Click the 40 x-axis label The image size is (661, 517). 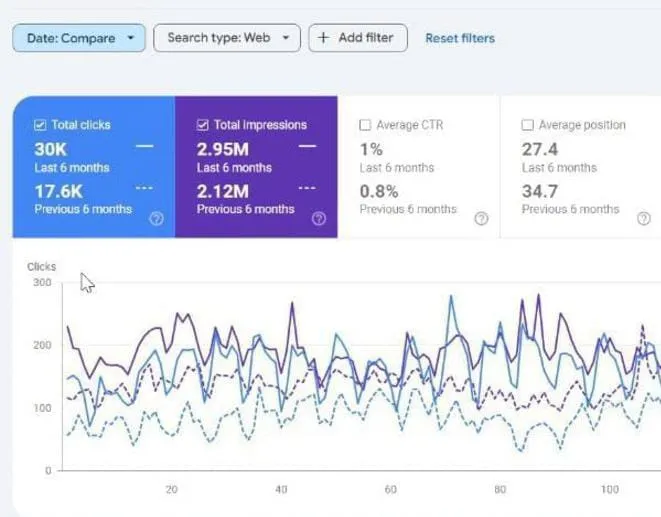pos(281,489)
